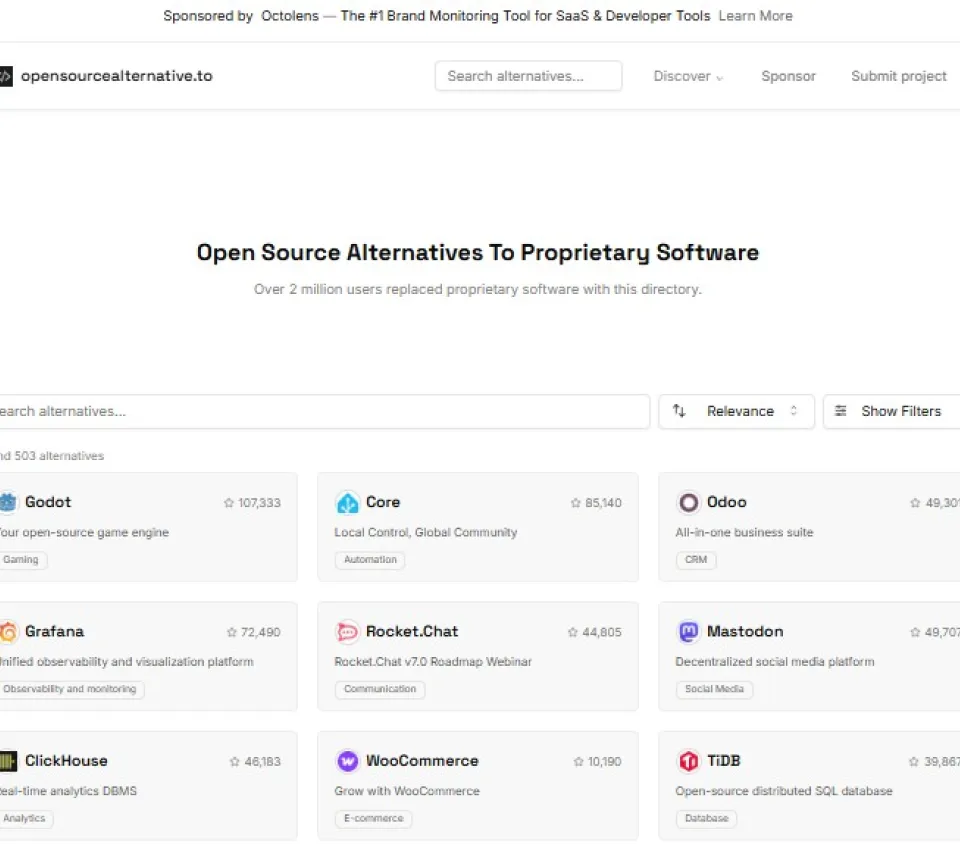Focus the header Search alternatives field

point(528,76)
